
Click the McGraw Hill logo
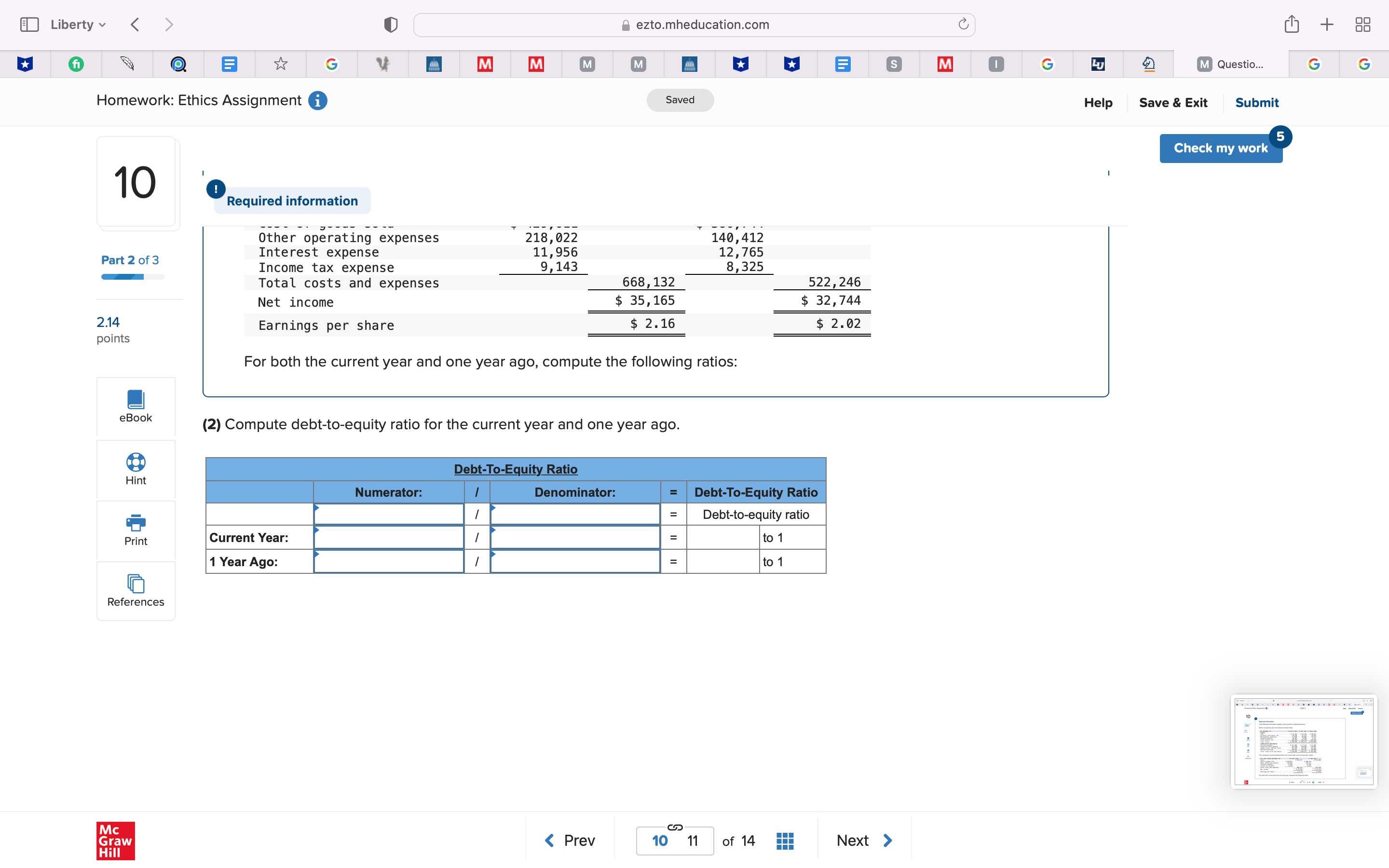[x=115, y=841]
